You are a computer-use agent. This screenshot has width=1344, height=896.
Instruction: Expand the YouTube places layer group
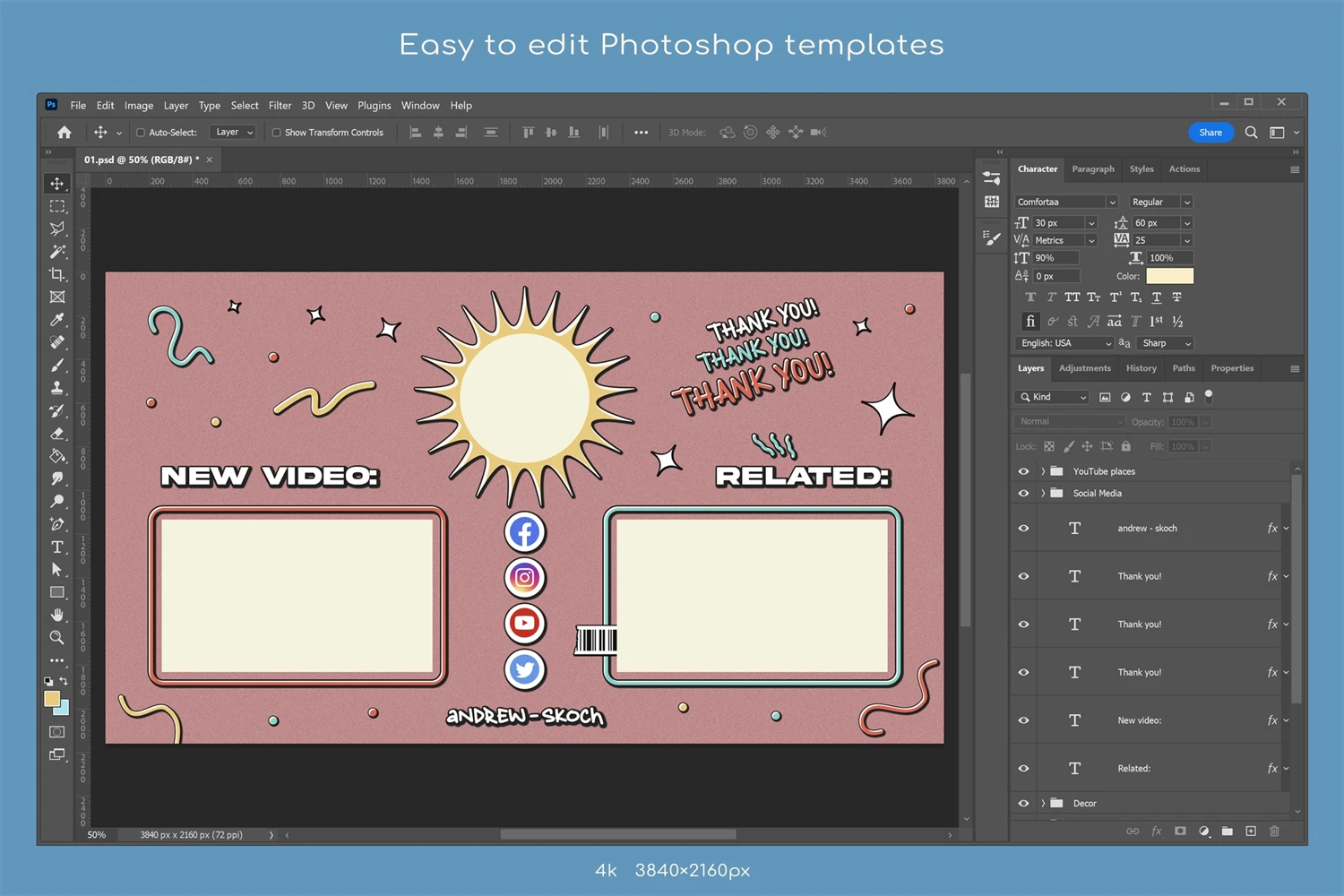1043,471
